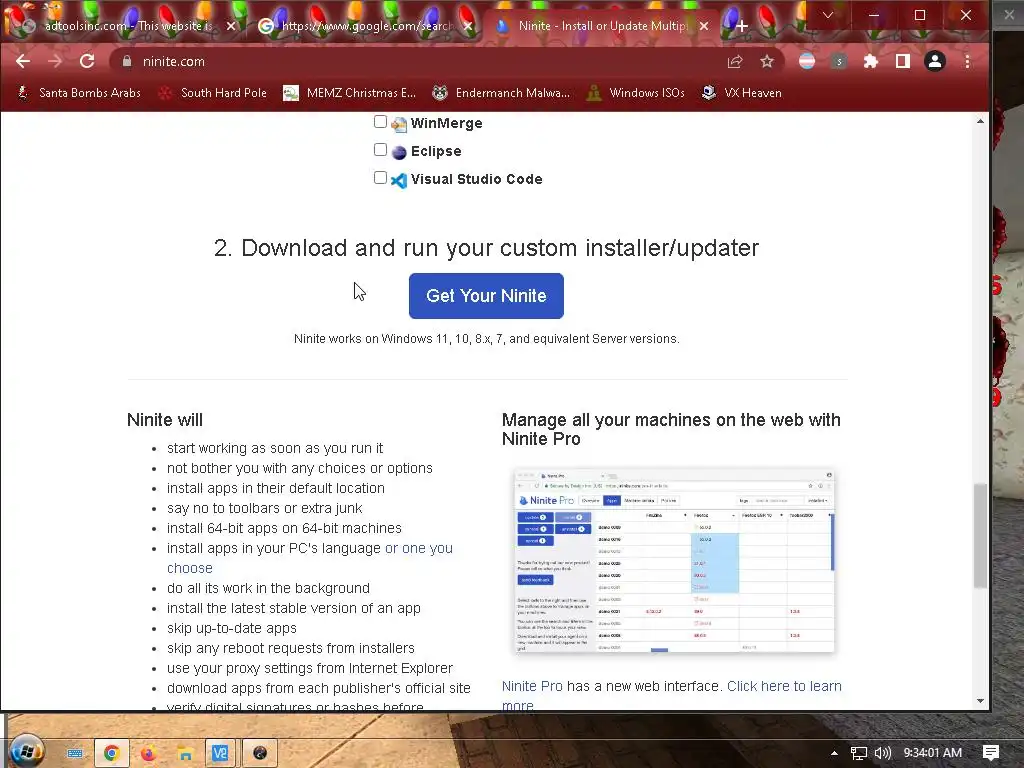
Task: Click the Chrome taskbar icon
Action: (112, 754)
